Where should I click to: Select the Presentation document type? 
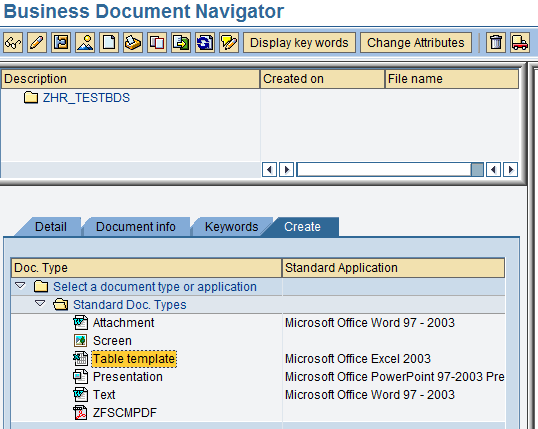pos(128,377)
